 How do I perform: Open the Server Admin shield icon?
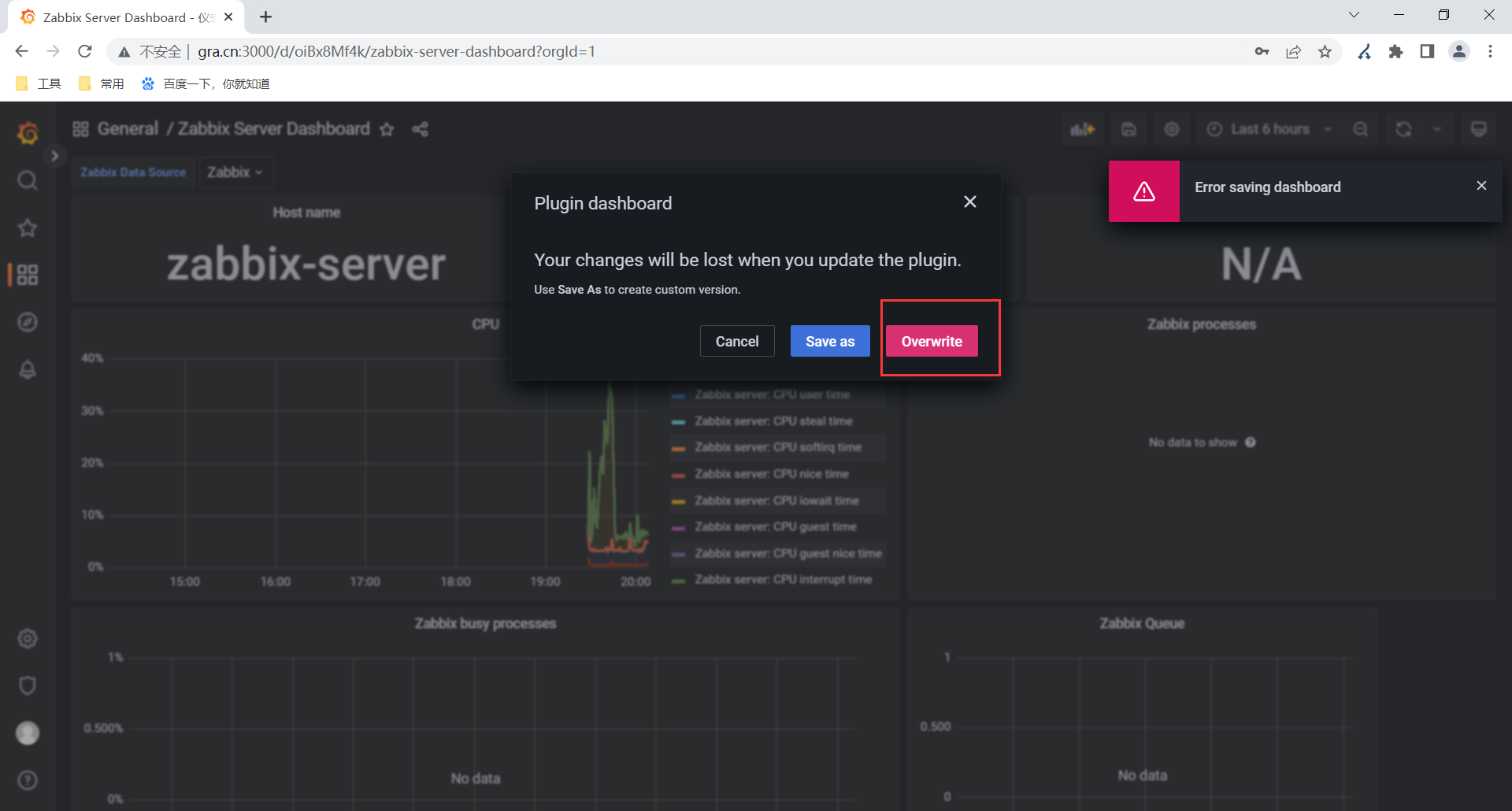point(28,686)
